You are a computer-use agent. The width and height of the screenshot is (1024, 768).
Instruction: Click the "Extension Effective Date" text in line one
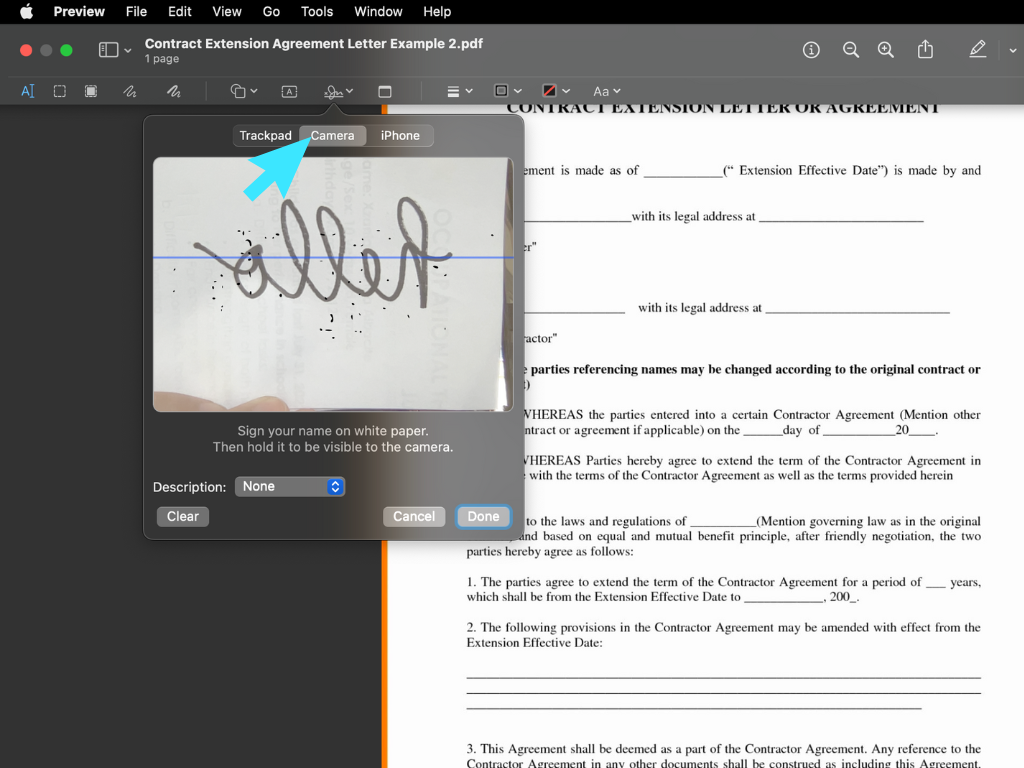pos(808,170)
